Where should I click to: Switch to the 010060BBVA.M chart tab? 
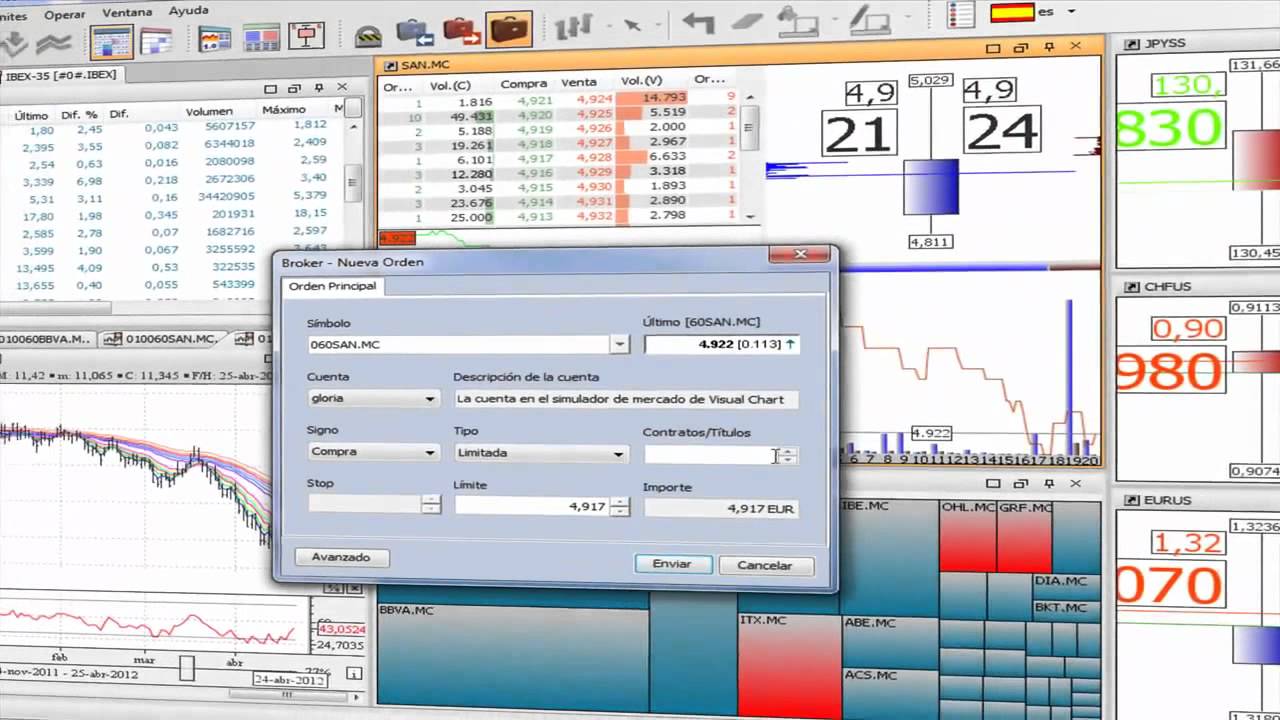pyautogui.click(x=47, y=339)
